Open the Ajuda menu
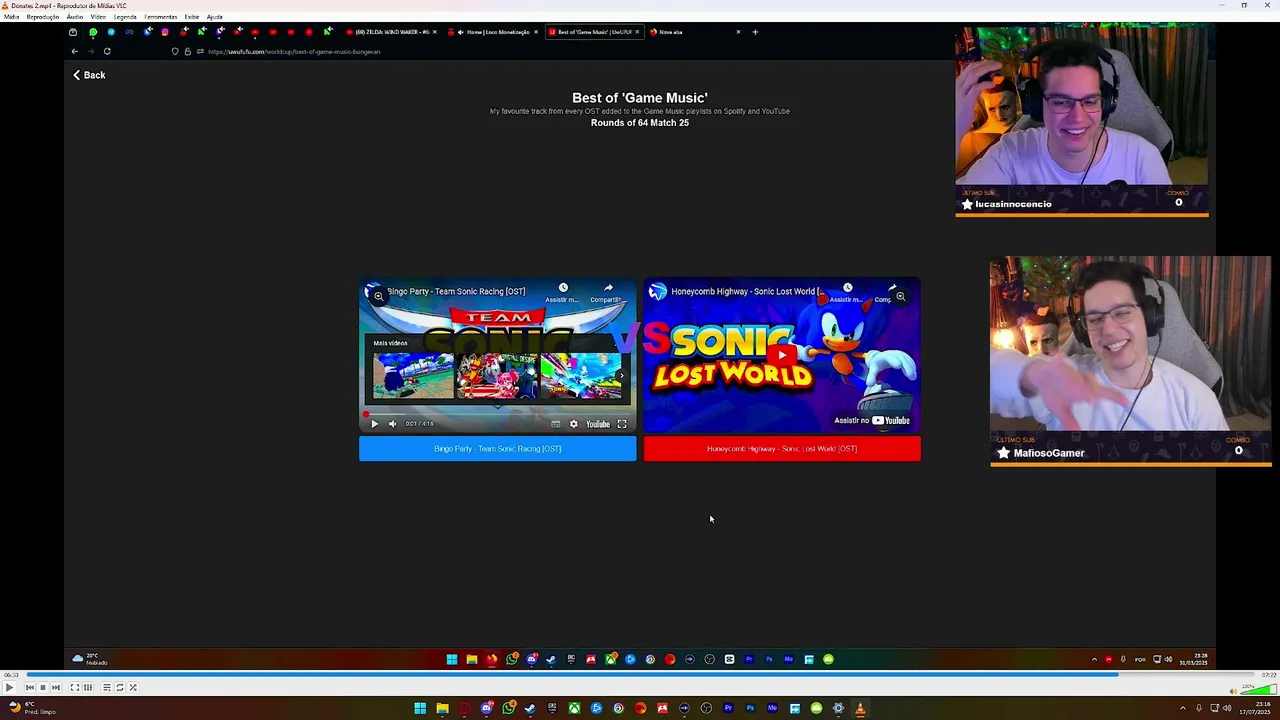1280x720 pixels. 214,17
